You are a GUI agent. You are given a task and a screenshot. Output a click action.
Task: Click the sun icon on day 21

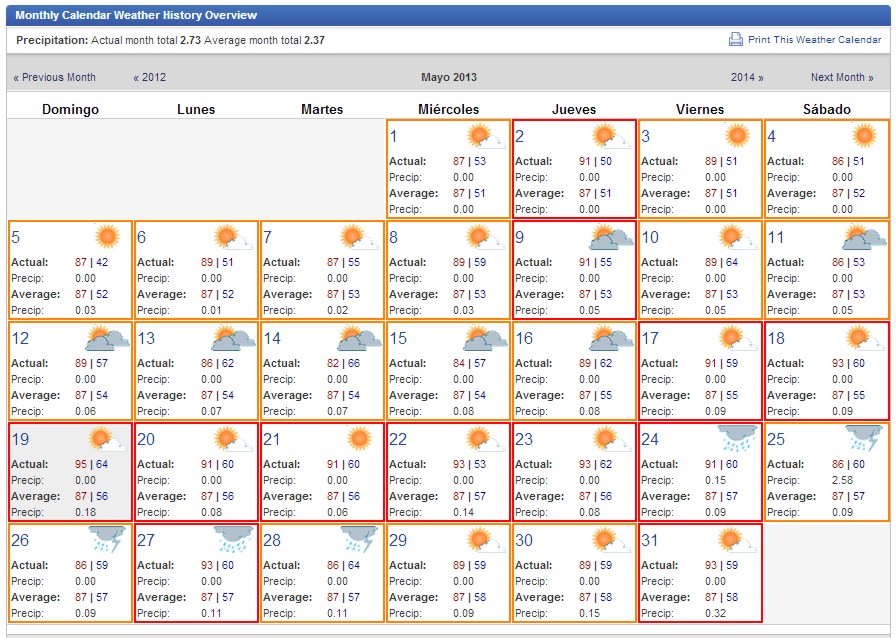point(359,438)
